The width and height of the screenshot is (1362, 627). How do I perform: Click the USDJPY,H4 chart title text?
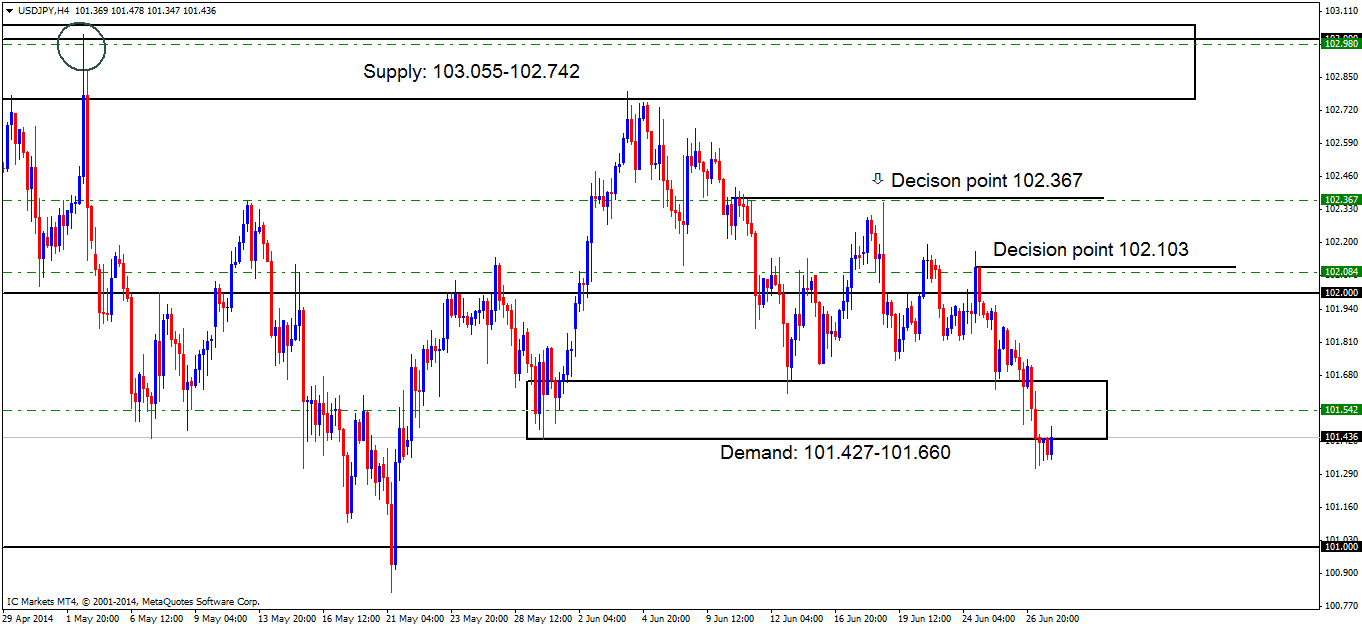click(x=42, y=10)
